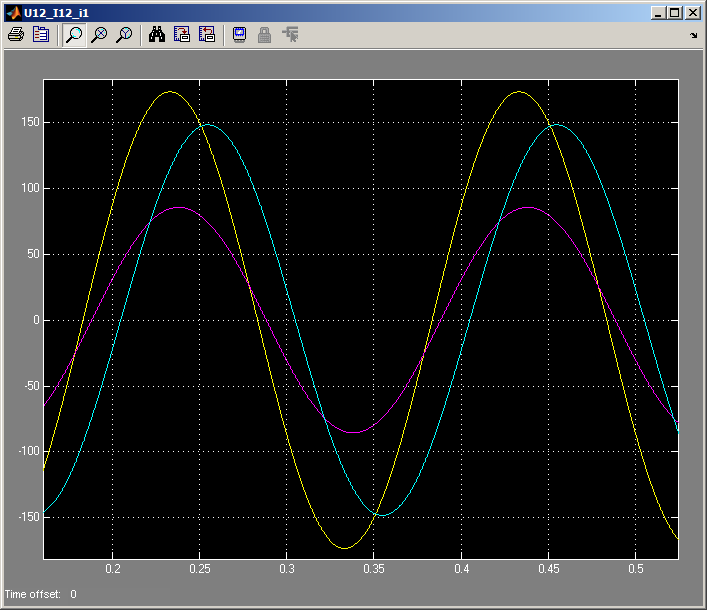The image size is (707, 610).
Task: Click the Print icon in toolbar
Action: click(15, 34)
